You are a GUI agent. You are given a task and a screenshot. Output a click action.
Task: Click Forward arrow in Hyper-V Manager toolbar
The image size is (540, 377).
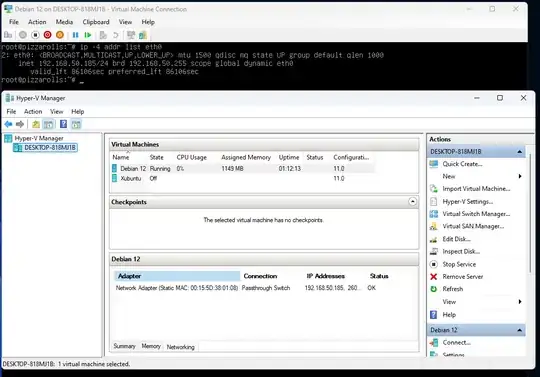20,124
